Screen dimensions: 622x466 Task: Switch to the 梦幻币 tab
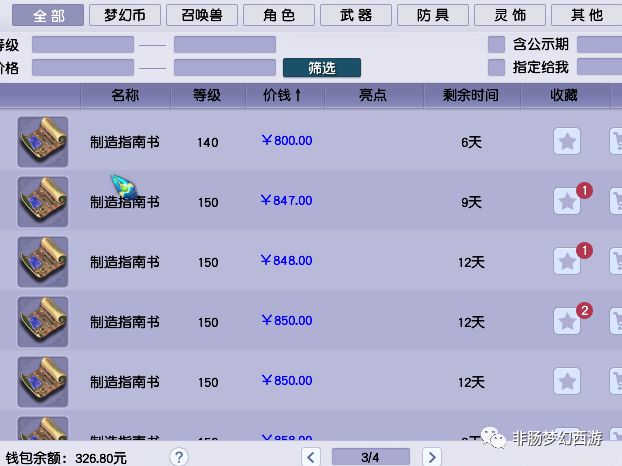point(125,15)
